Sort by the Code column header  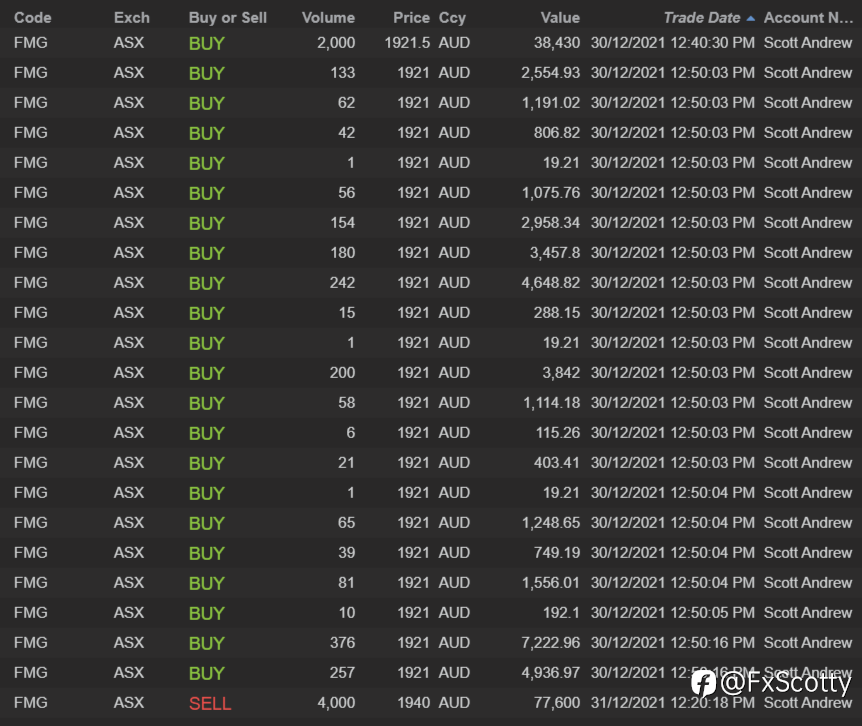(32, 18)
